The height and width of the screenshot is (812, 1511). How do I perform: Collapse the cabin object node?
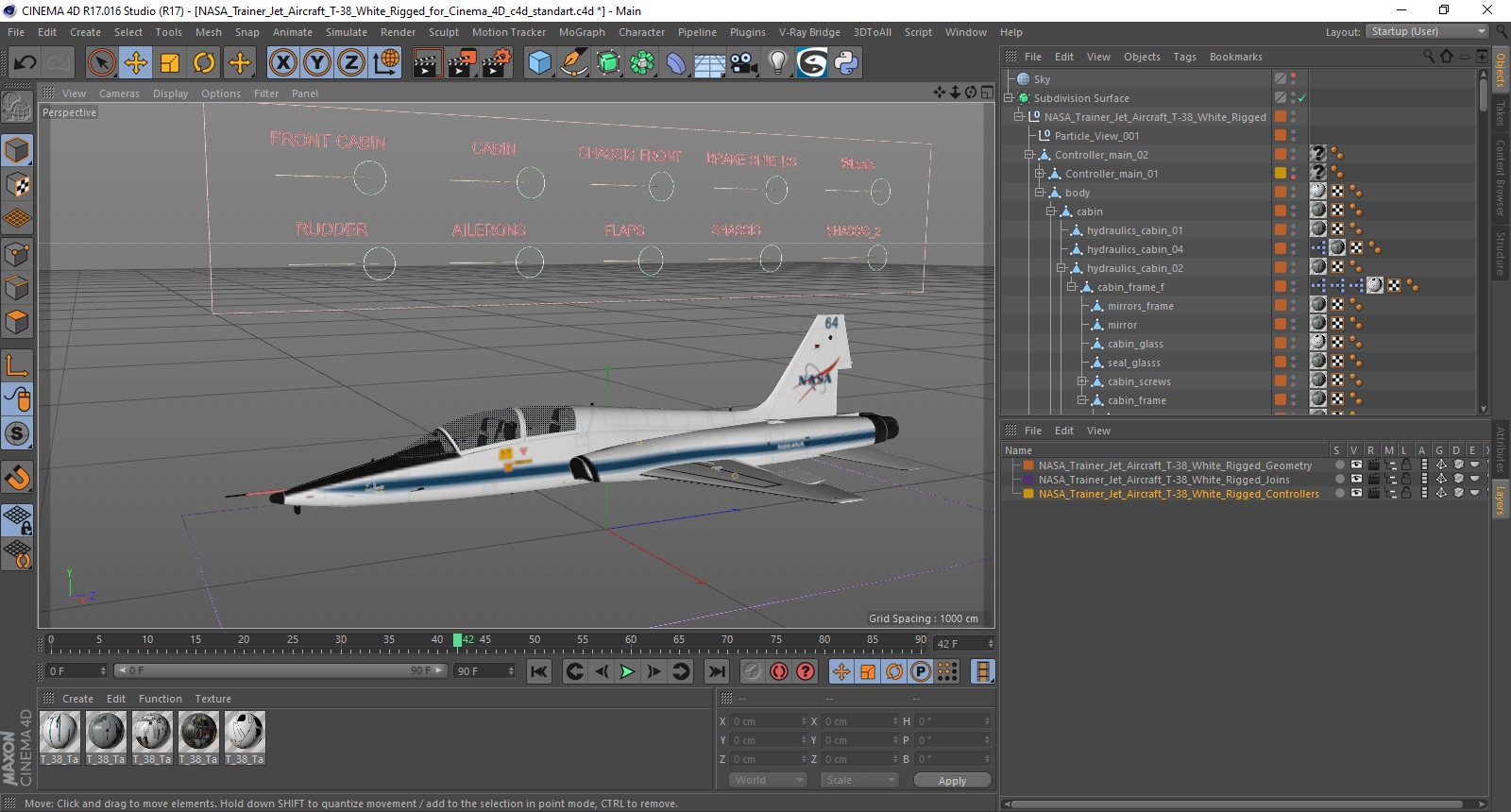click(1050, 211)
